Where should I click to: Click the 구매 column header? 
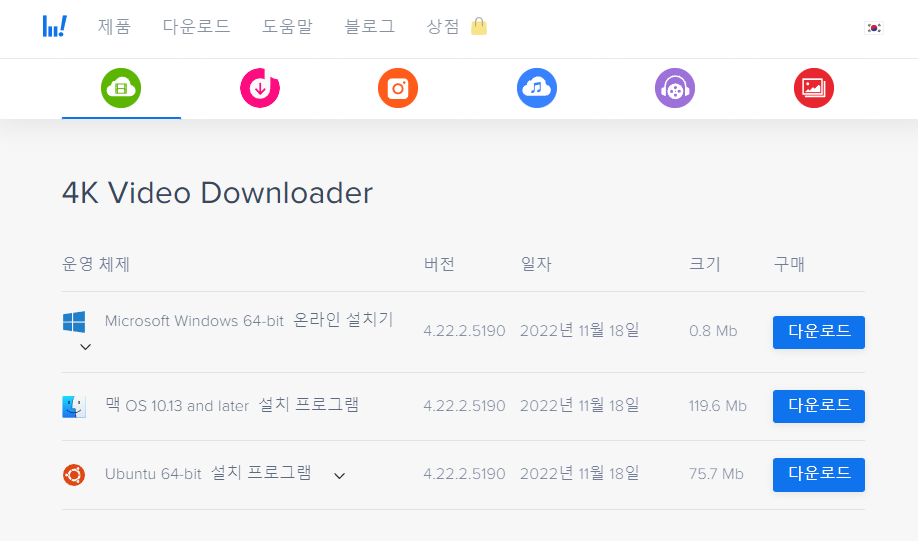click(x=789, y=264)
